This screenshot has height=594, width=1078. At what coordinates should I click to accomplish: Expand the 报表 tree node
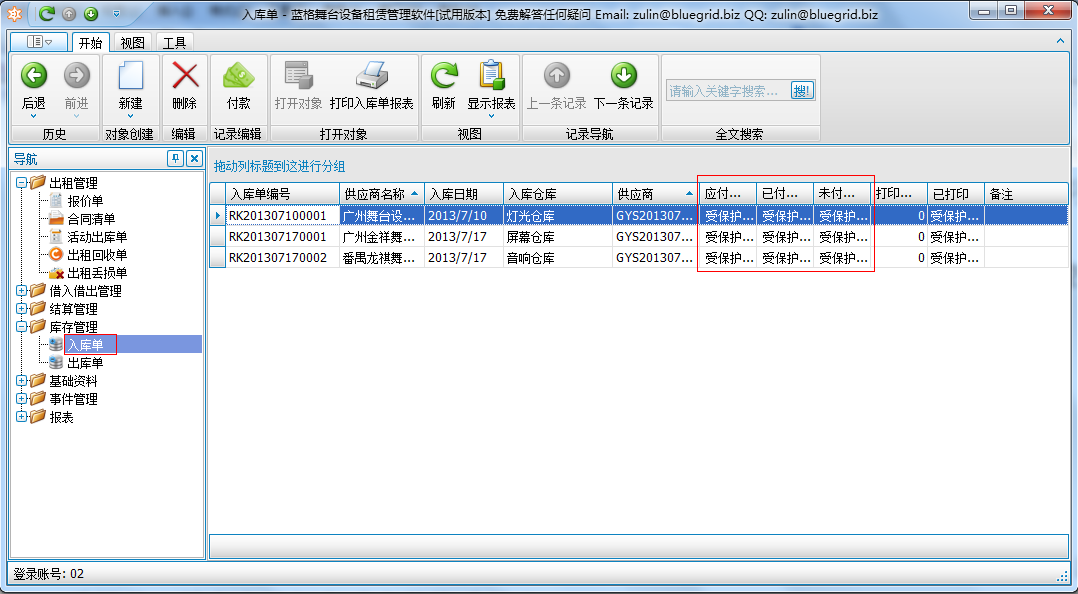point(21,415)
